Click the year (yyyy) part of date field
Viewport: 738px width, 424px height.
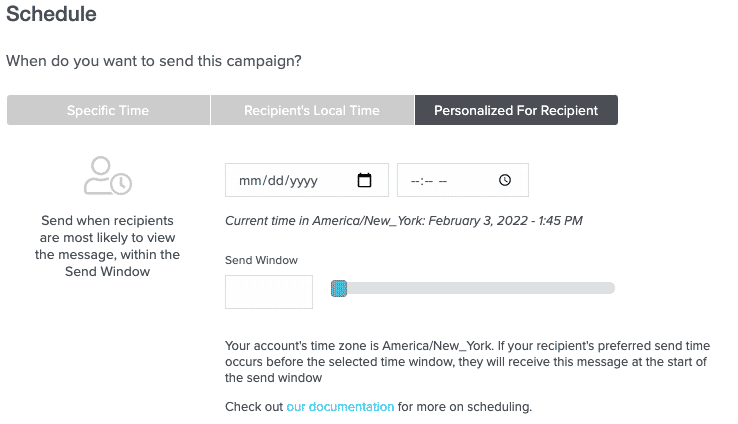point(302,181)
